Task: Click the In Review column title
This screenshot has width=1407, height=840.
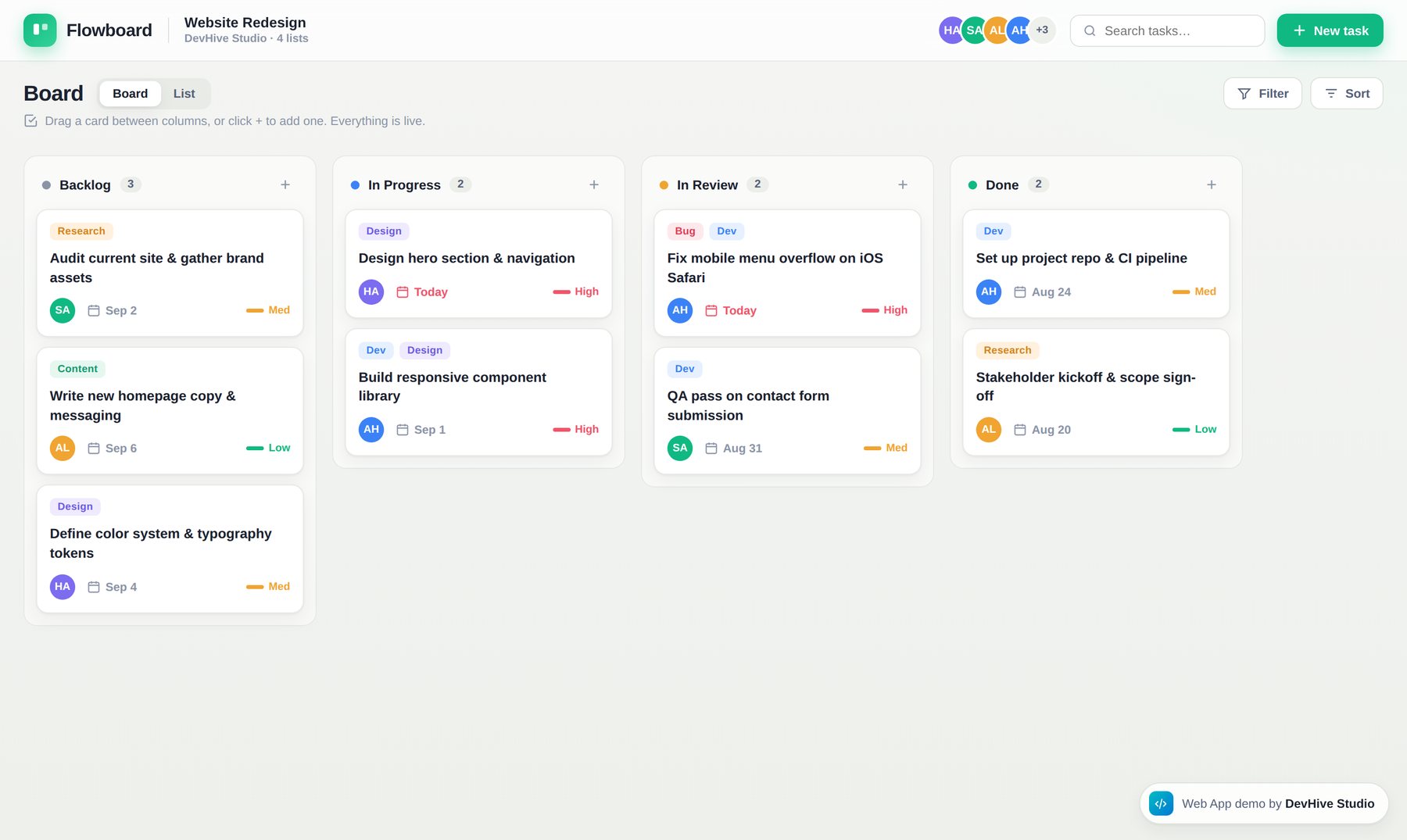Action: point(707,184)
